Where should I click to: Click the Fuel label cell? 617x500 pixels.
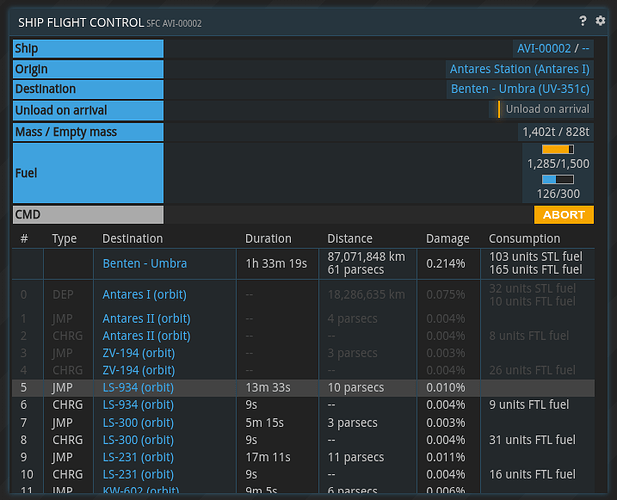pyautogui.click(x=88, y=173)
